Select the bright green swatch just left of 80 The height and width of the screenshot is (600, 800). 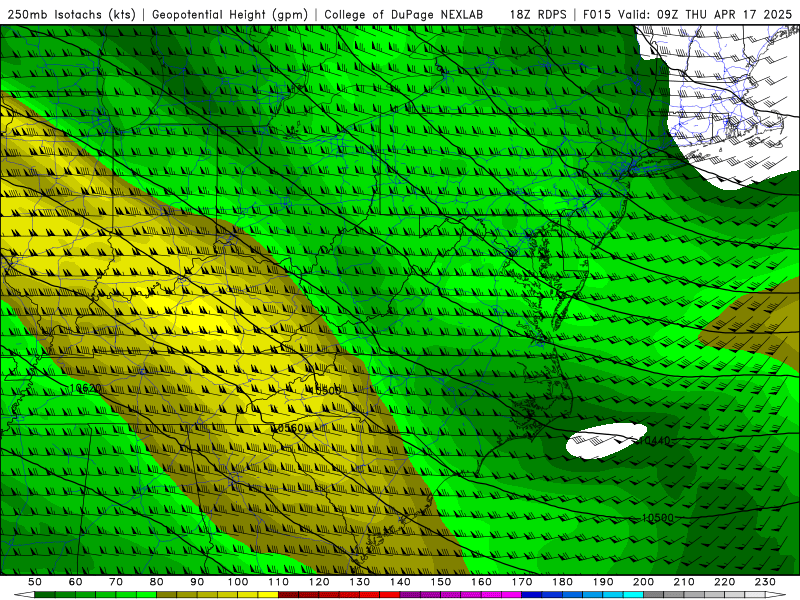pyautogui.click(x=146, y=595)
